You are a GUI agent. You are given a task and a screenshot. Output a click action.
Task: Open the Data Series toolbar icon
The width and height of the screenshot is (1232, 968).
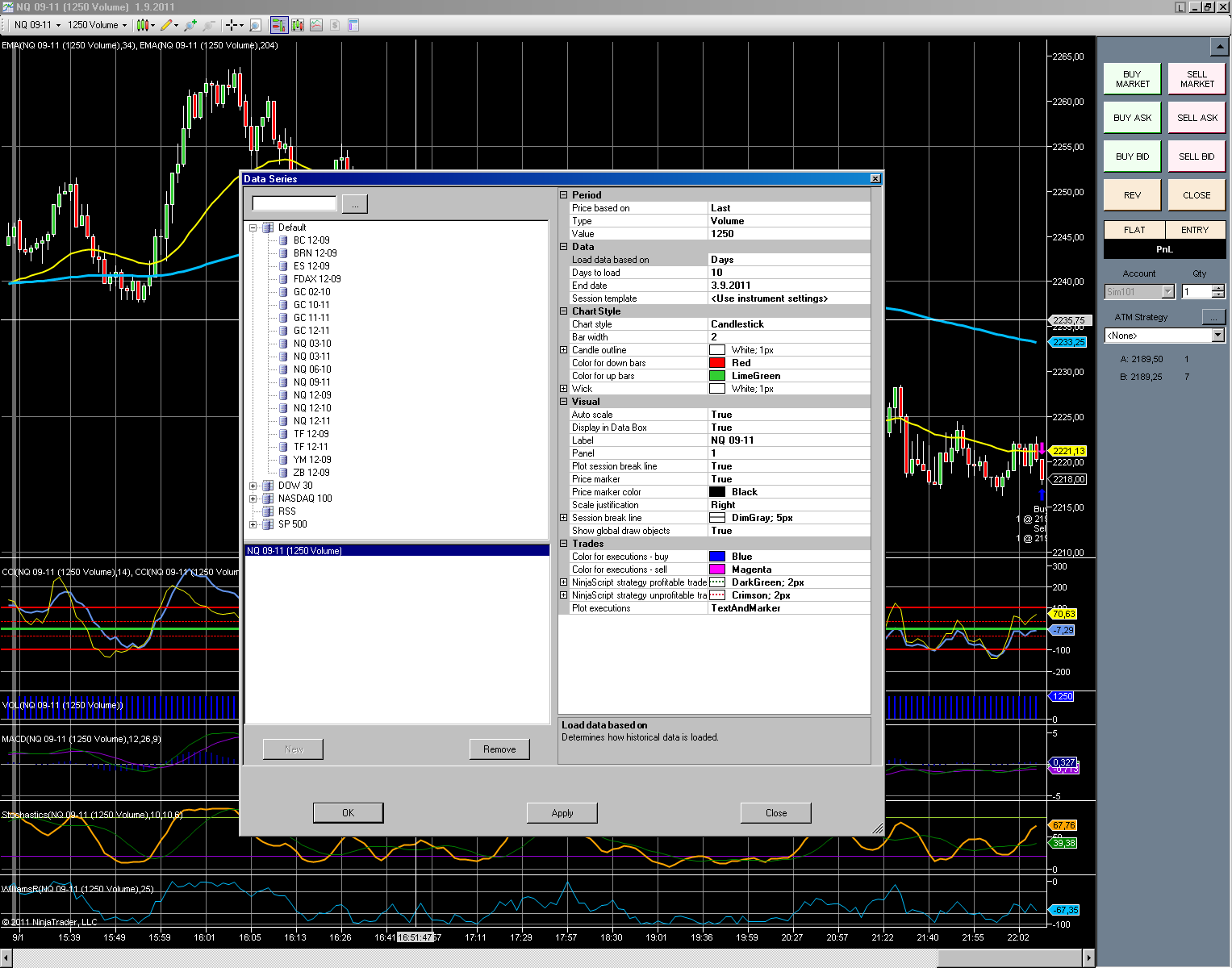[x=298, y=25]
